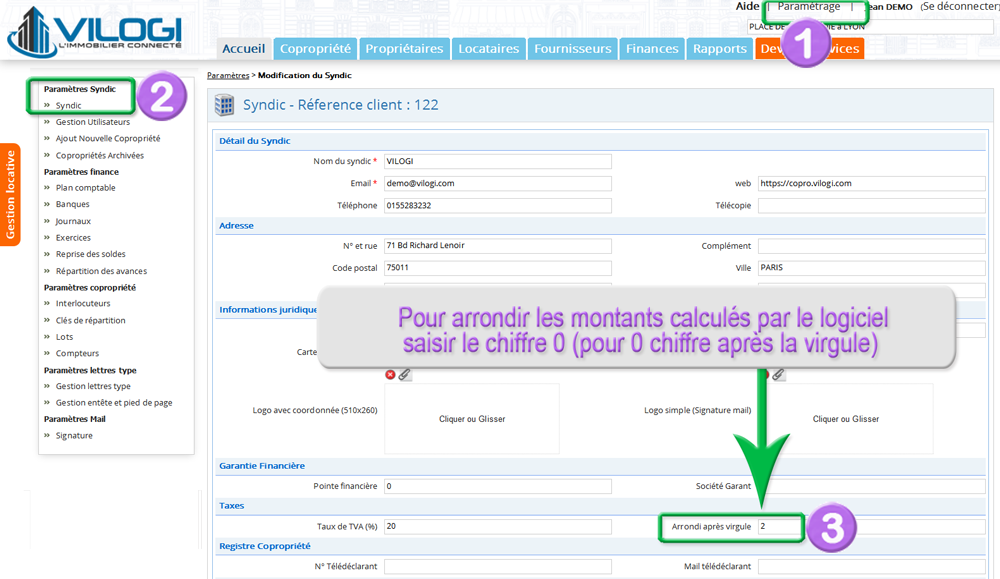This screenshot has height=579, width=1000.
Task: Open Paramétrage in top bar
Action: click(x=809, y=6)
